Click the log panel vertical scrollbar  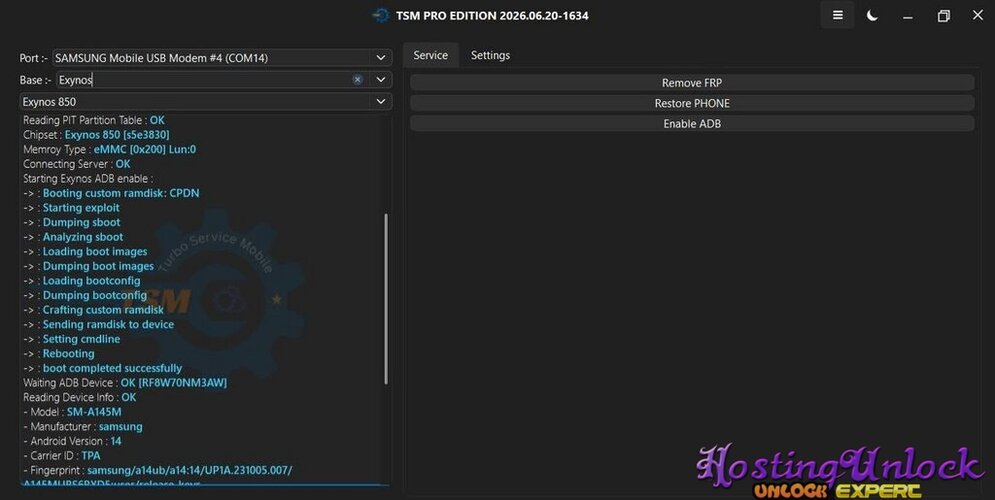[x=386, y=298]
